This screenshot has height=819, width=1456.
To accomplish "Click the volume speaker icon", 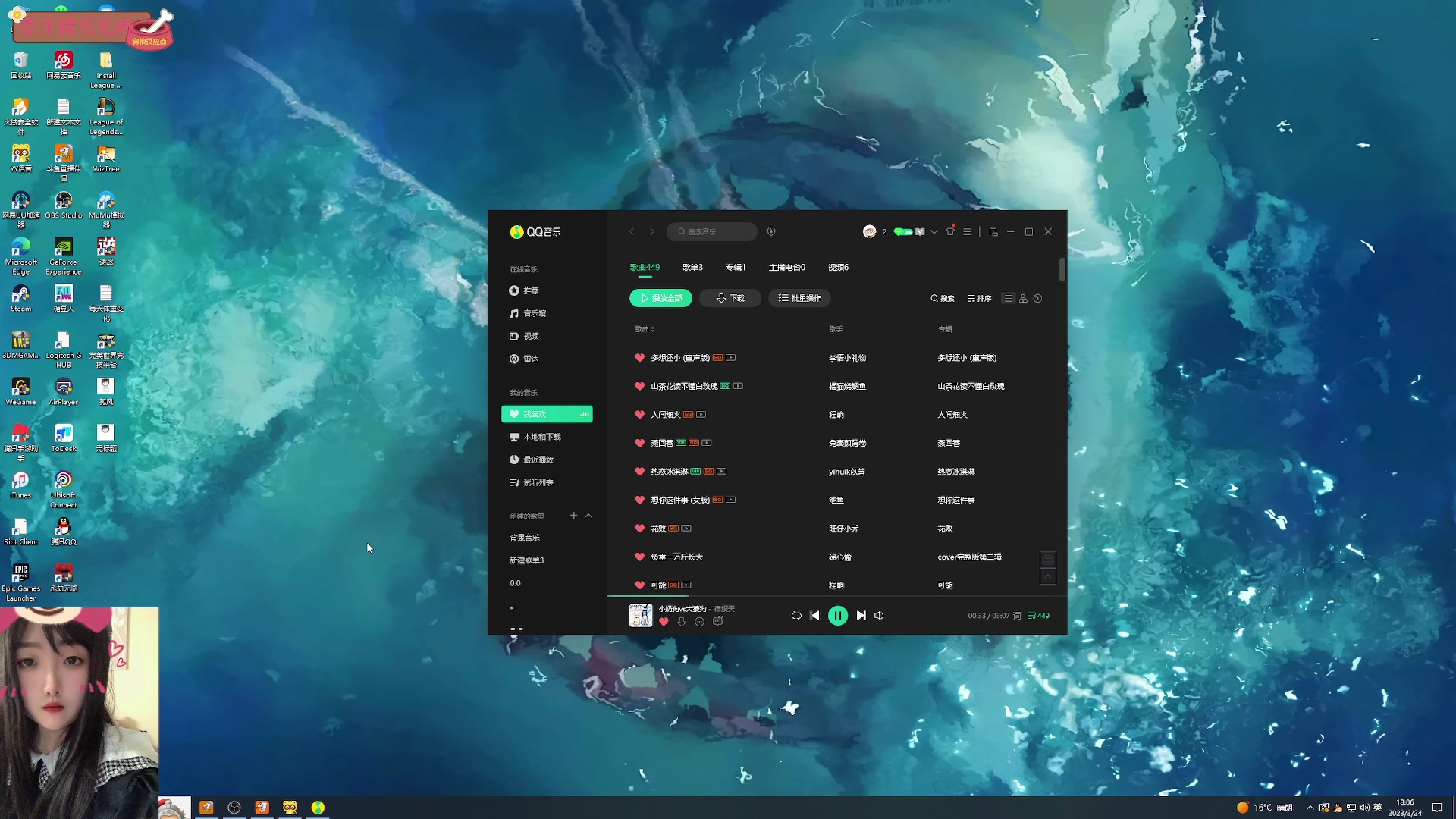I will (x=879, y=616).
